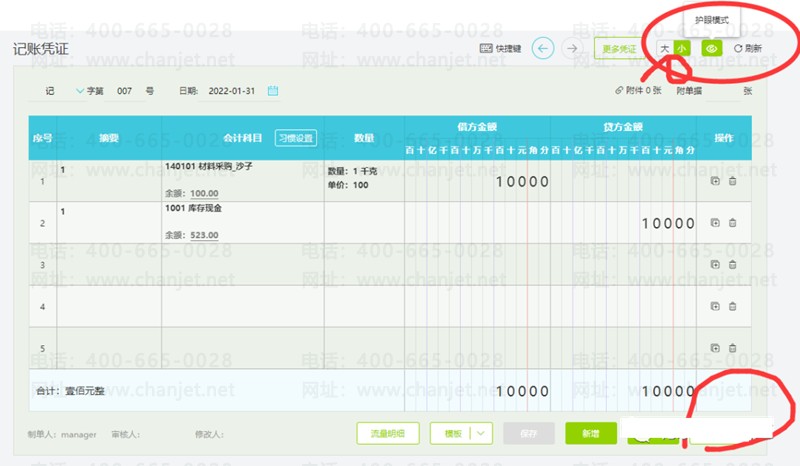
Task: Open the 附件 0 张 attachment link
Action: pos(638,90)
